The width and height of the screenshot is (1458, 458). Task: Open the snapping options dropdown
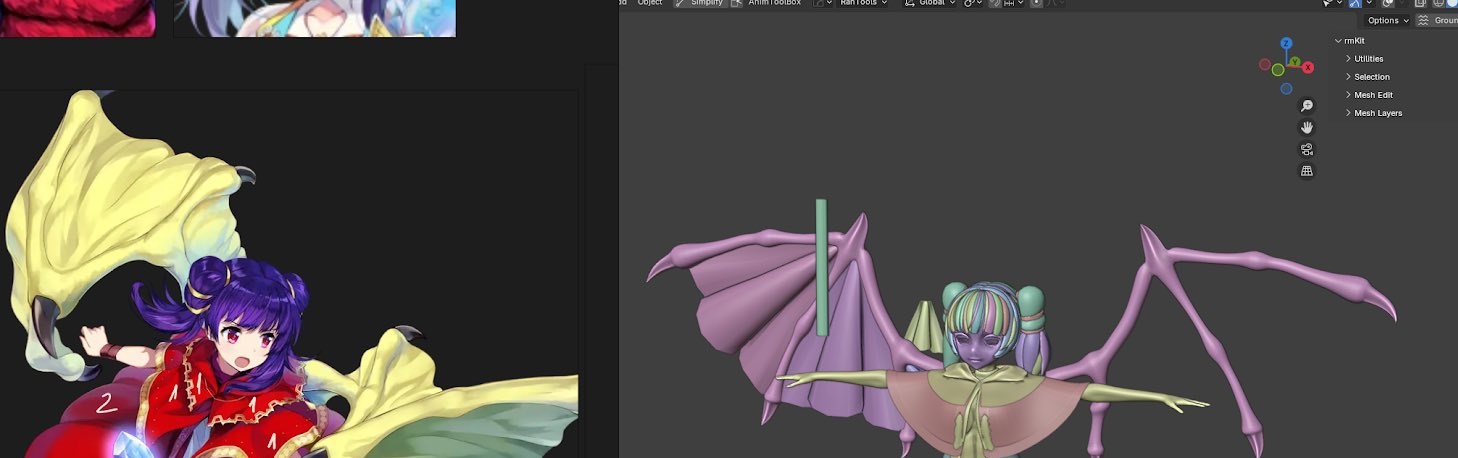click(1014, 3)
